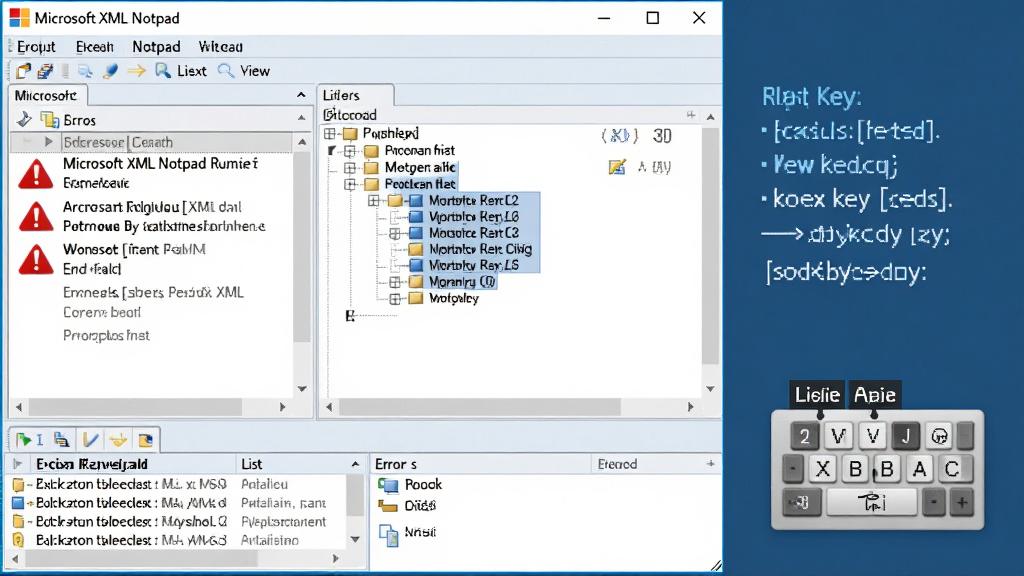Open the Wiıtead menu
Image resolution: width=1024 pixels, height=576 pixels.
tap(221, 47)
